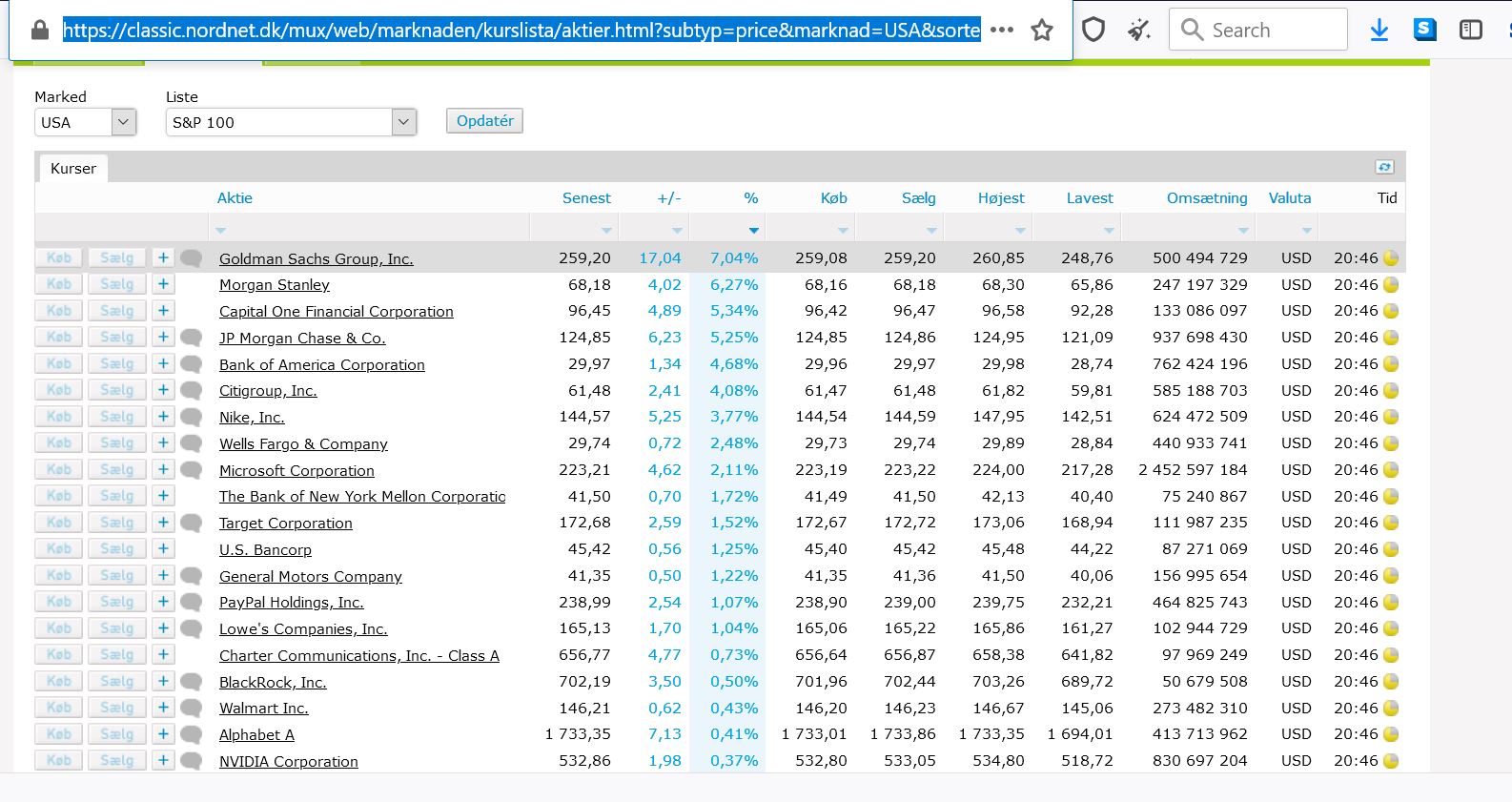
Task: Open page actions three-dot menu
Action: coord(1002,31)
